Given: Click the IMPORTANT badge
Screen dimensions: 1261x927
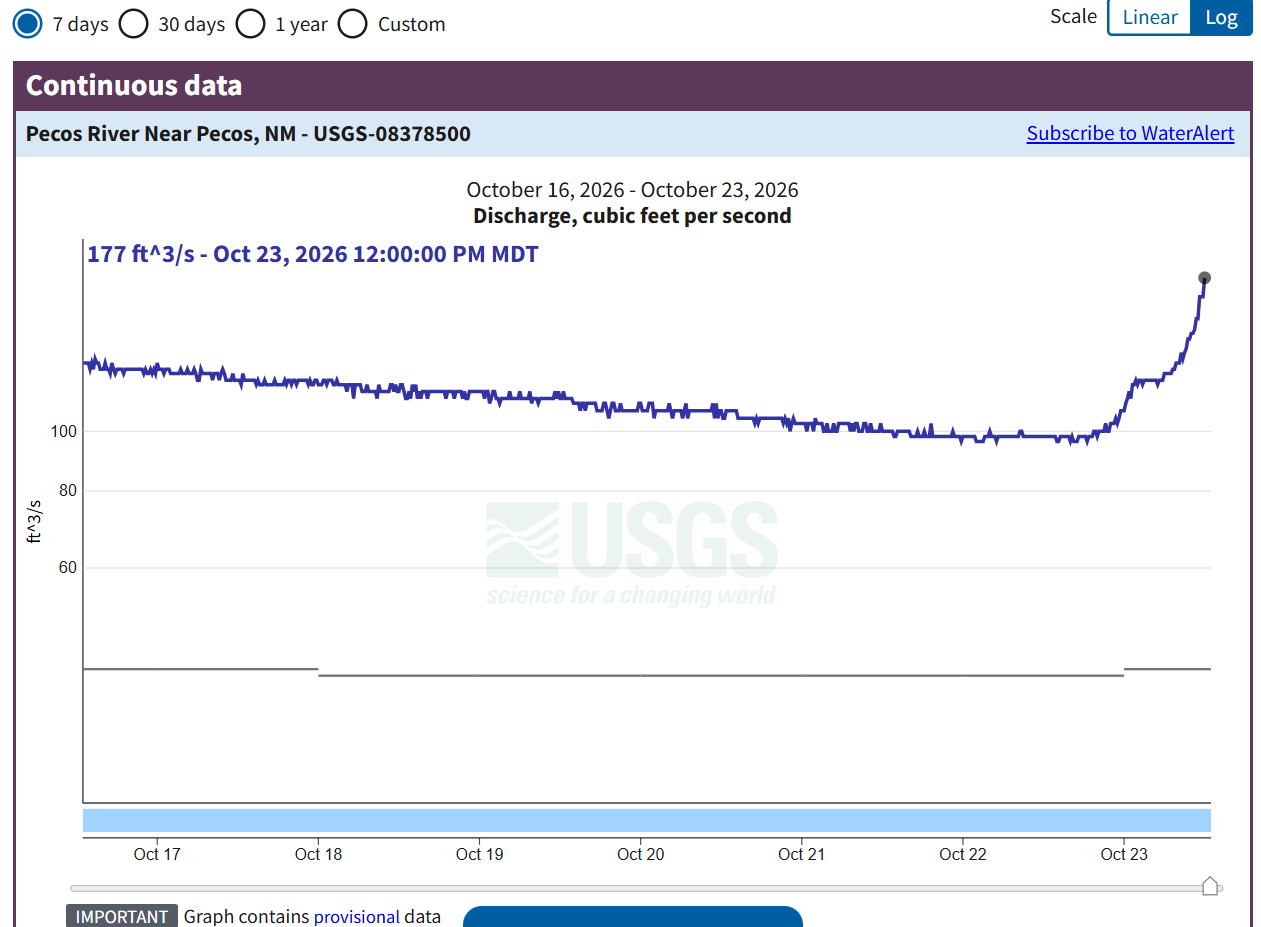Looking at the screenshot, I should (122, 916).
